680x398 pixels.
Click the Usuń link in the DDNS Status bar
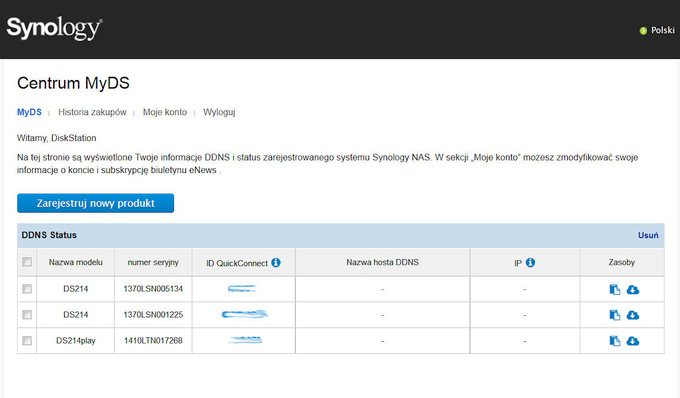click(648, 235)
